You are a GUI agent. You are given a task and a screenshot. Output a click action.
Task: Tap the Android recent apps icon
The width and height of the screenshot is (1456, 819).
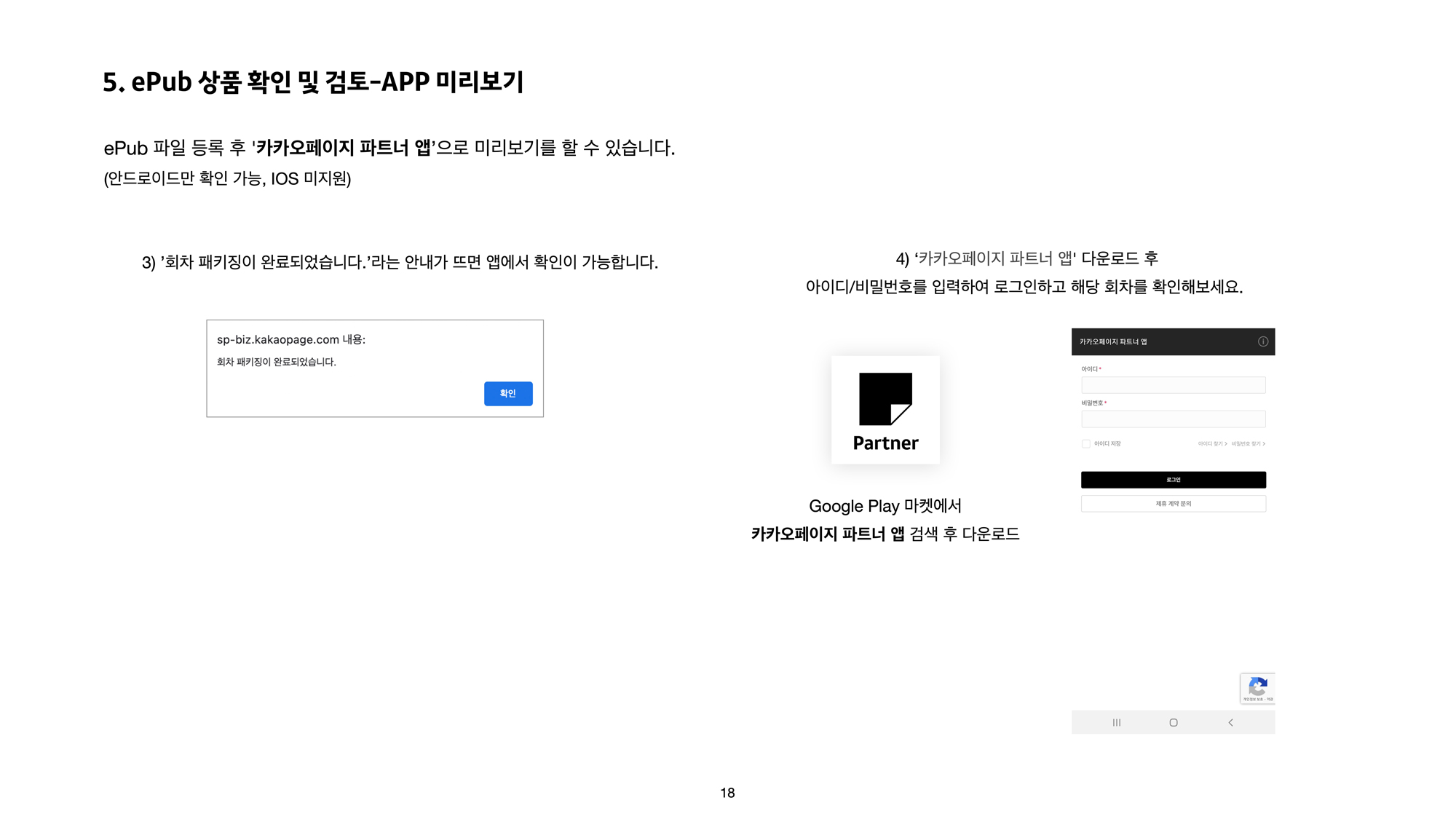point(1116,722)
